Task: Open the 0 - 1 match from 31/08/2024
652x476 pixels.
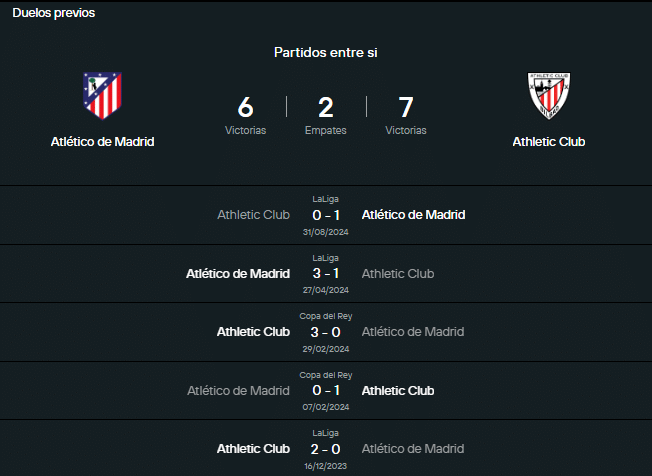Action: click(326, 215)
